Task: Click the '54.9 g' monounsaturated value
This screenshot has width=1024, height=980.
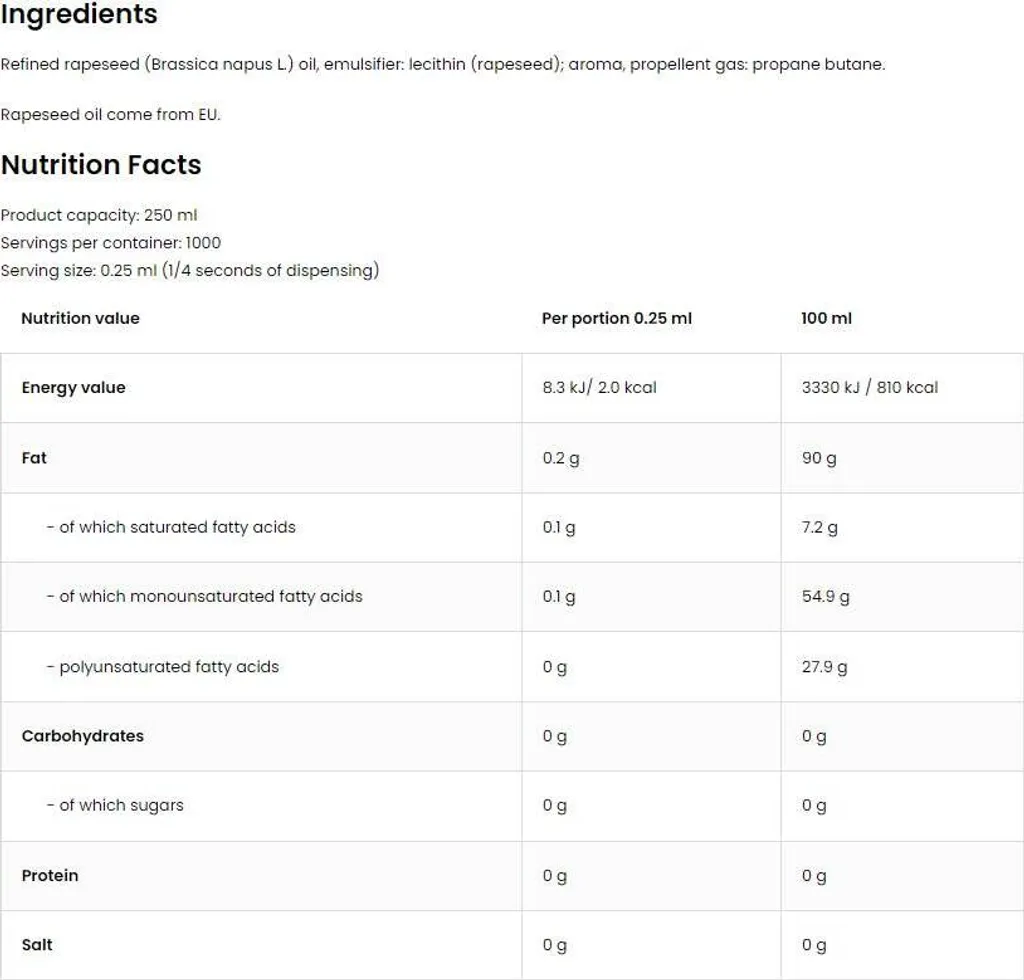Action: pos(825,596)
